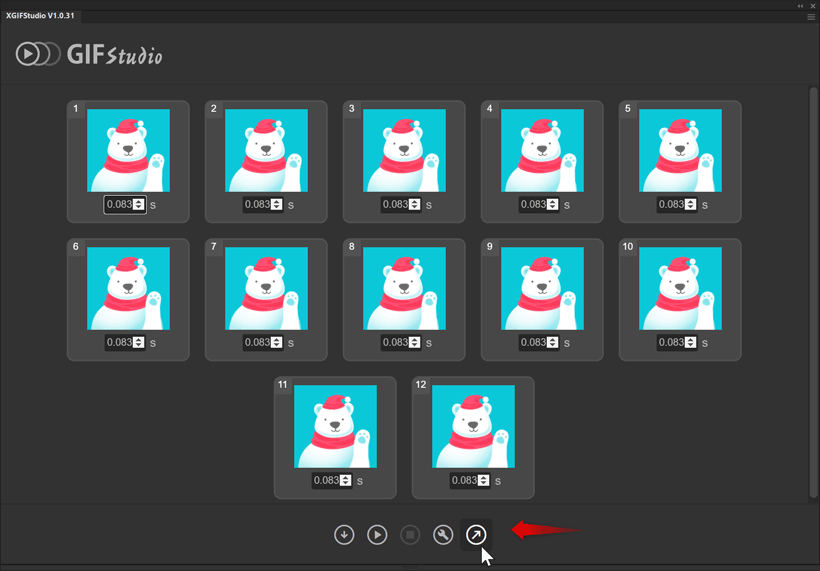
Task: Select frame 9 thumbnail
Action: pos(542,289)
